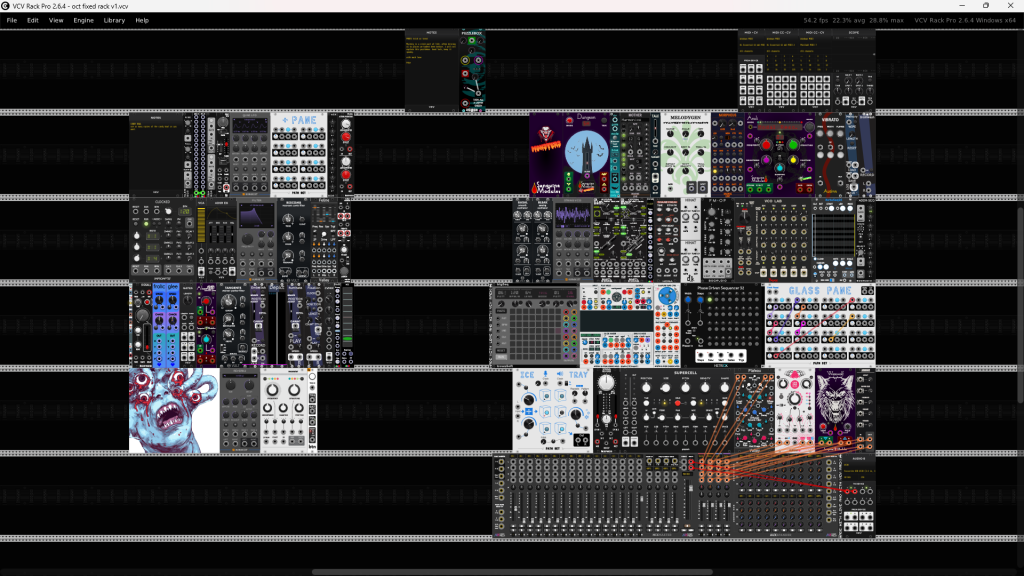Select the blue many-eyed monster panel
This screenshot has width=1024, height=576.
[x=174, y=410]
